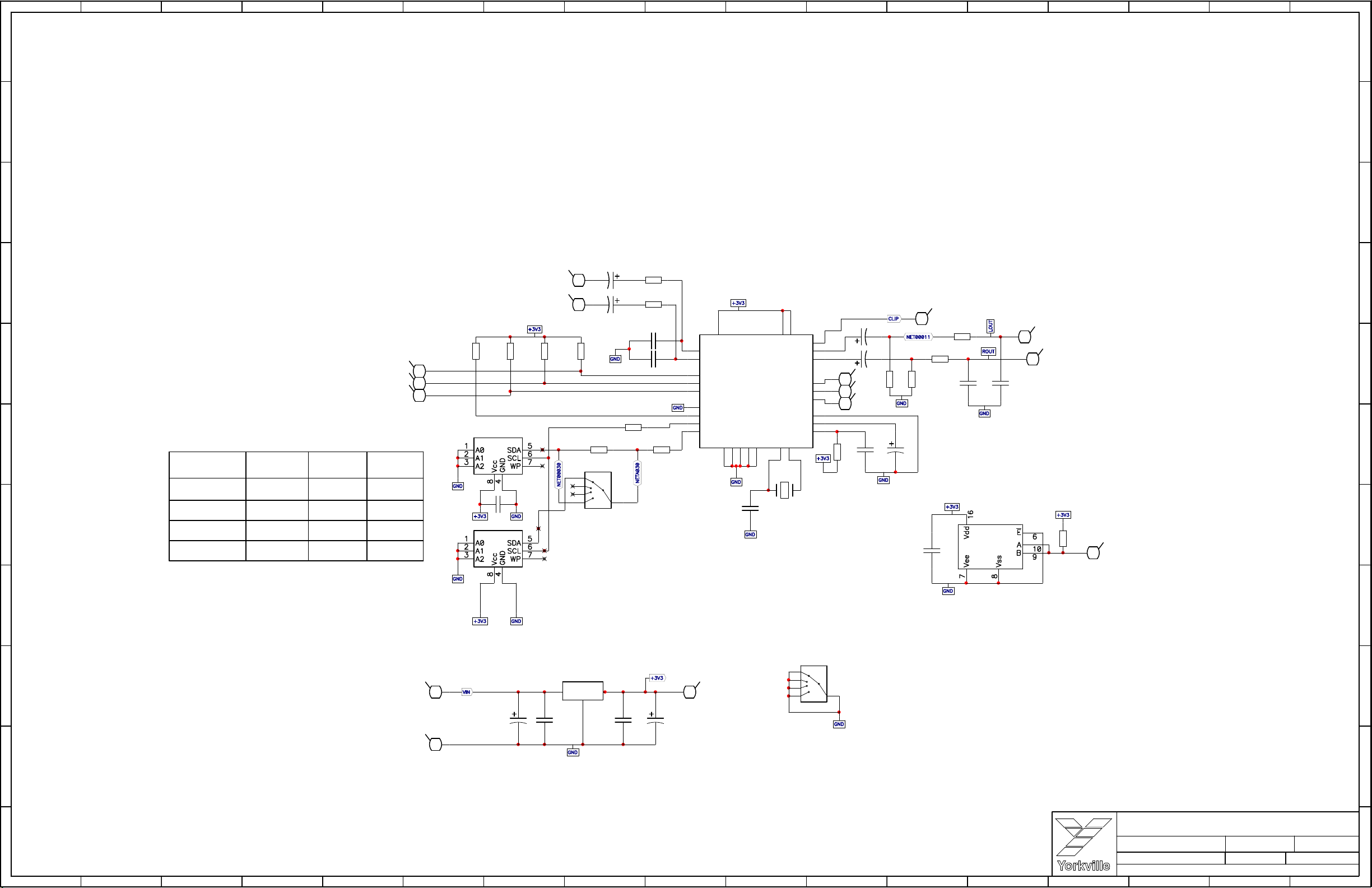Select pin number 16 on the Vdd chip
Screen dimensions: 1372x888
[x=970, y=514]
